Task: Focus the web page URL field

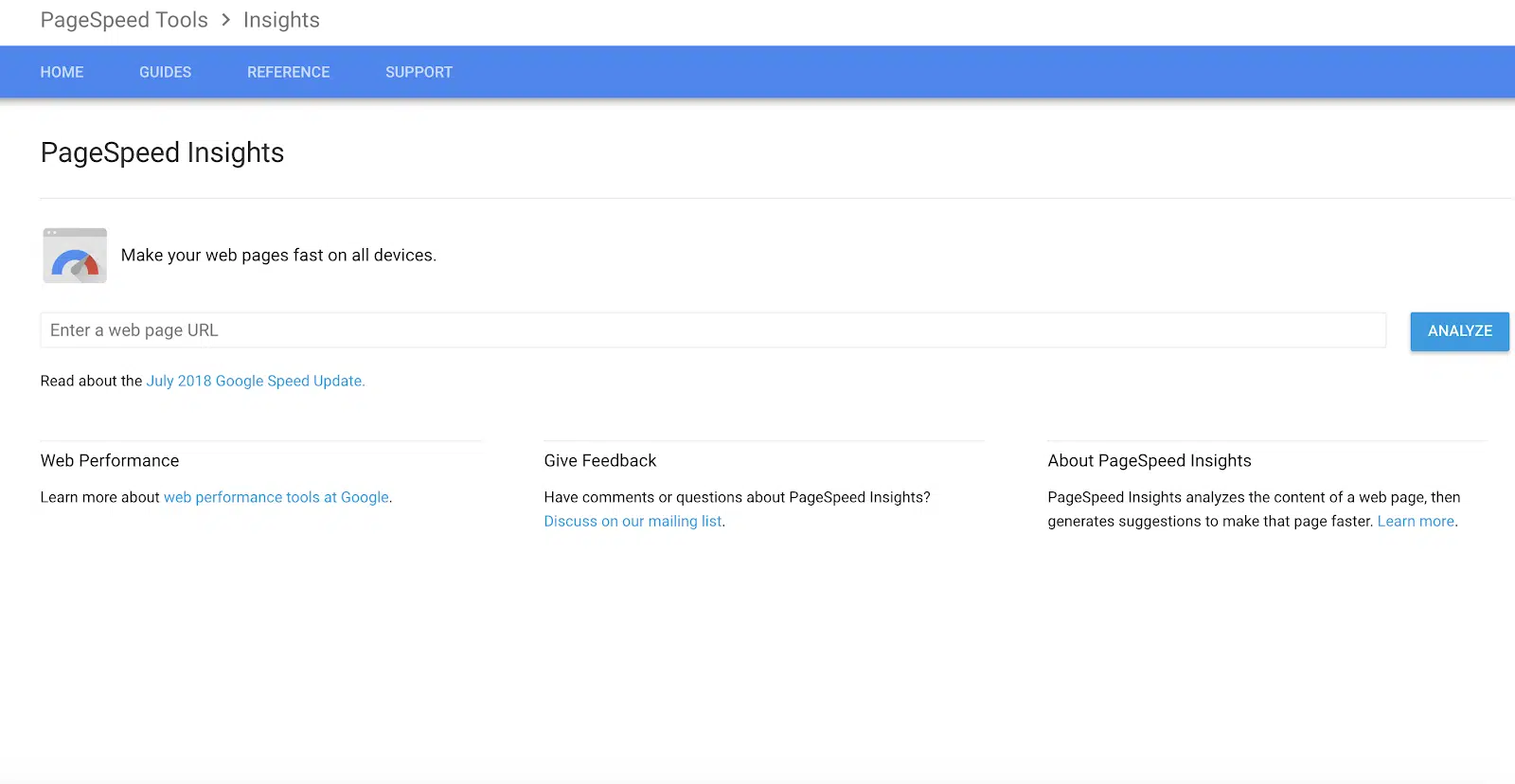Action: (x=713, y=330)
